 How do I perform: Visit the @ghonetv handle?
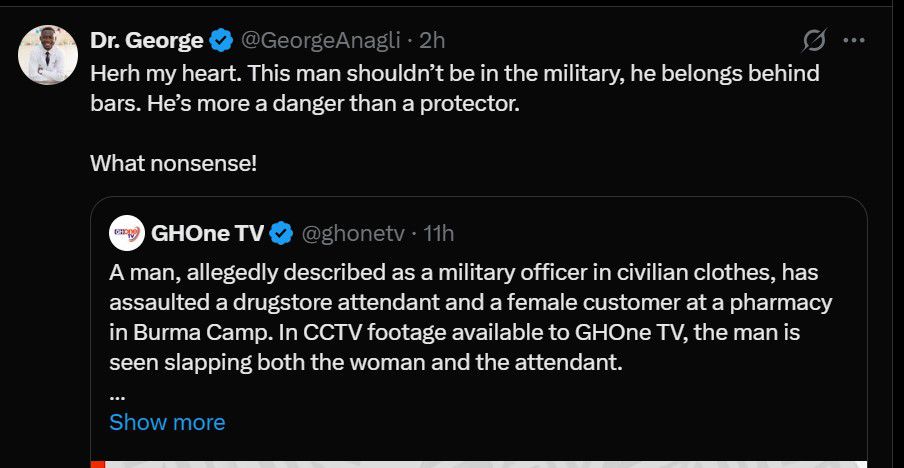pyautogui.click(x=353, y=233)
